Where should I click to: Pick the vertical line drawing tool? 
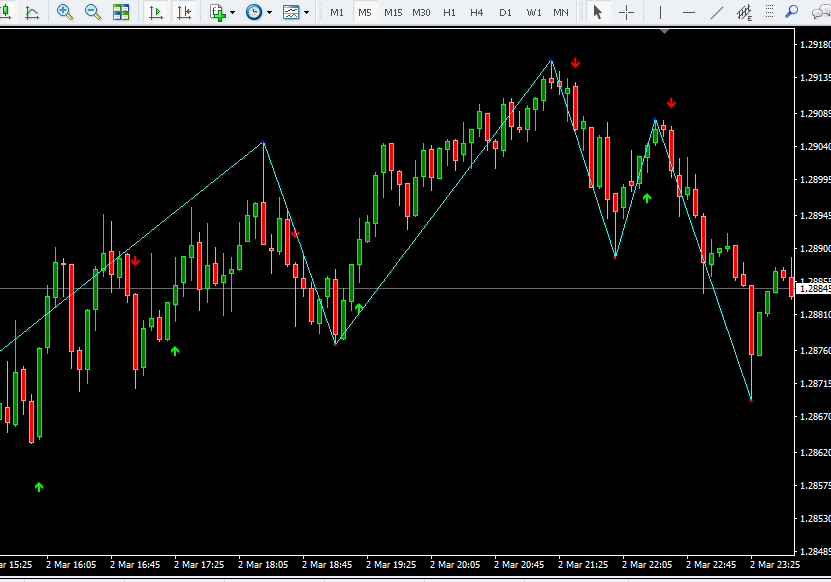pos(660,12)
